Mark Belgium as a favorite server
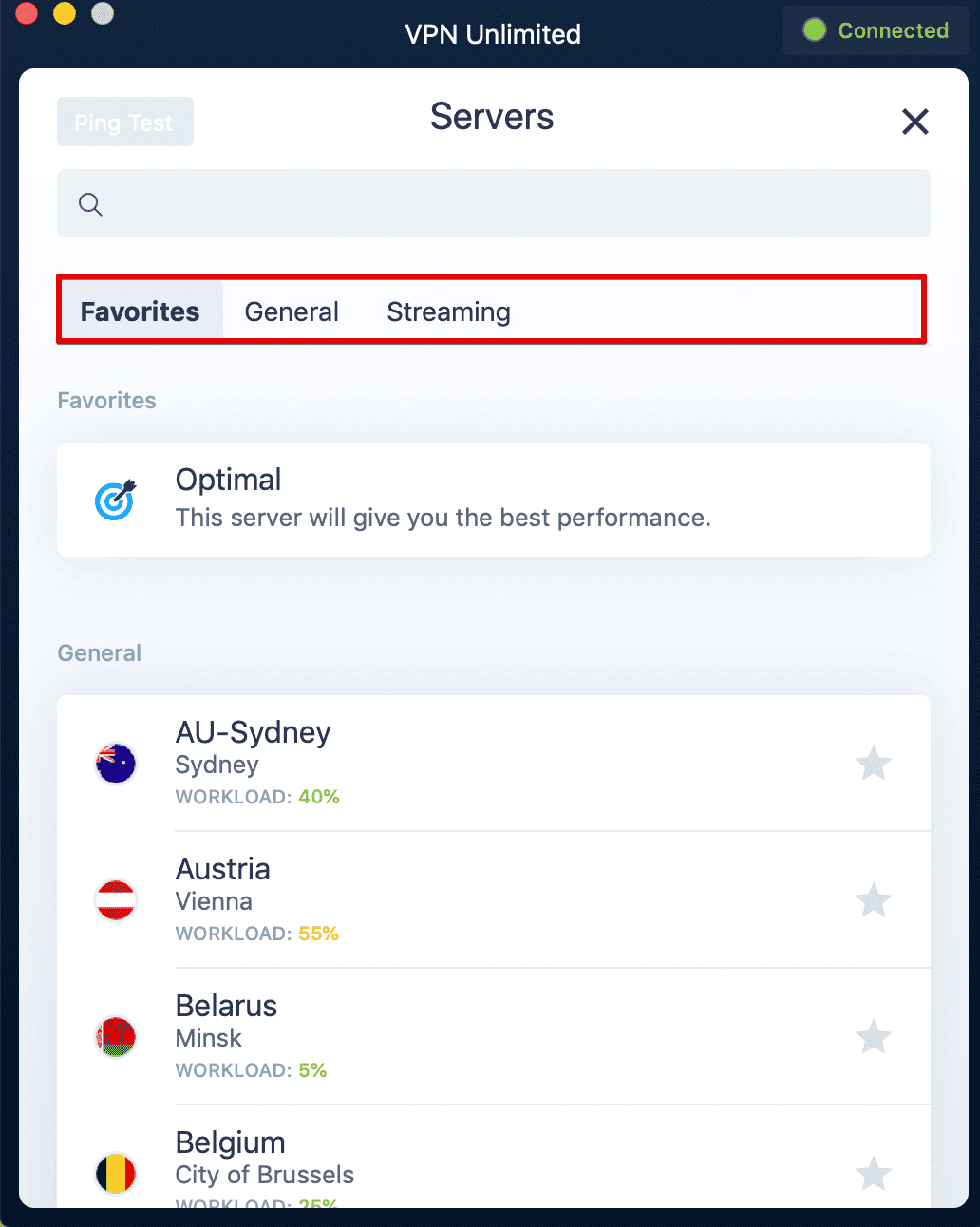The width and height of the screenshot is (980, 1227). (x=873, y=1174)
